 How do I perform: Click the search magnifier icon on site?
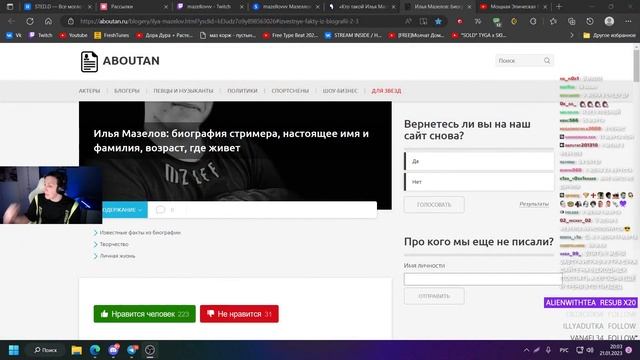click(x=547, y=60)
